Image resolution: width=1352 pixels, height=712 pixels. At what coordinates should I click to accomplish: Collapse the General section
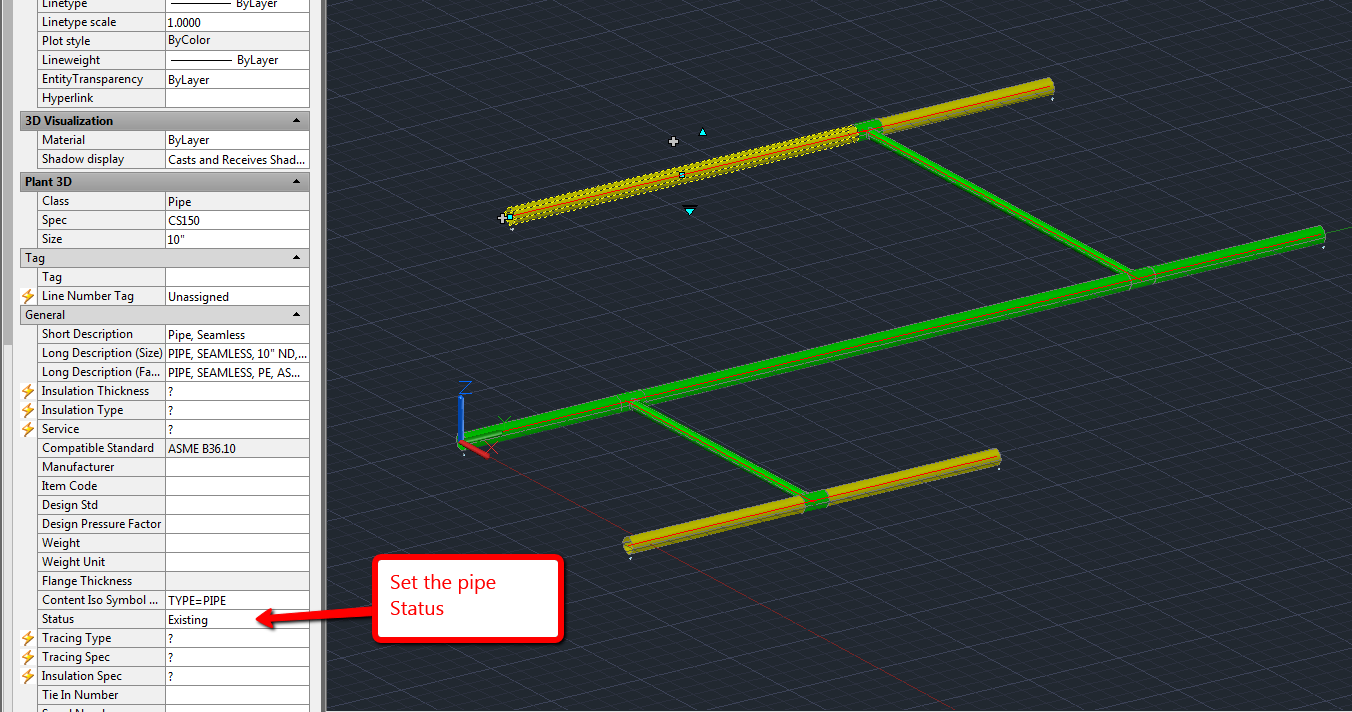pyautogui.click(x=296, y=315)
